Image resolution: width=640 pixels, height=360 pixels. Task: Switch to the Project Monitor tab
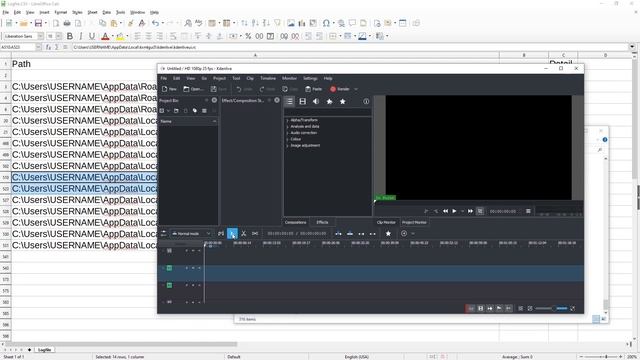pos(414,222)
